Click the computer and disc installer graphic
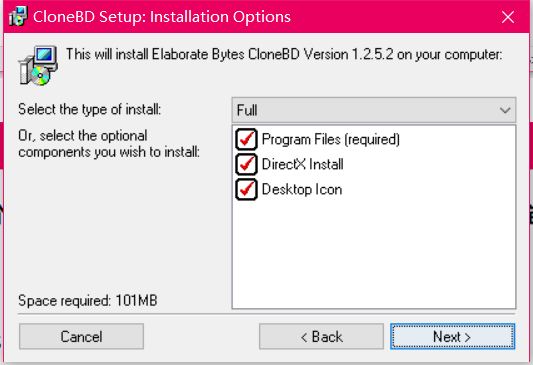Screen dimensions: 533x365 38,65
